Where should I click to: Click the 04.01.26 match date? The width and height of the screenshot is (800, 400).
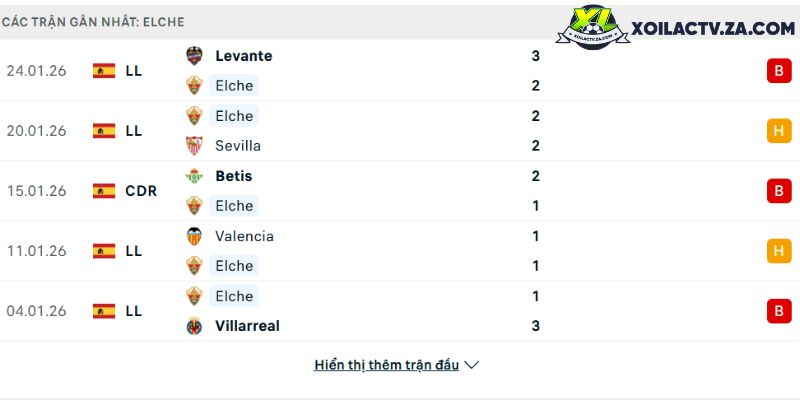(36, 311)
